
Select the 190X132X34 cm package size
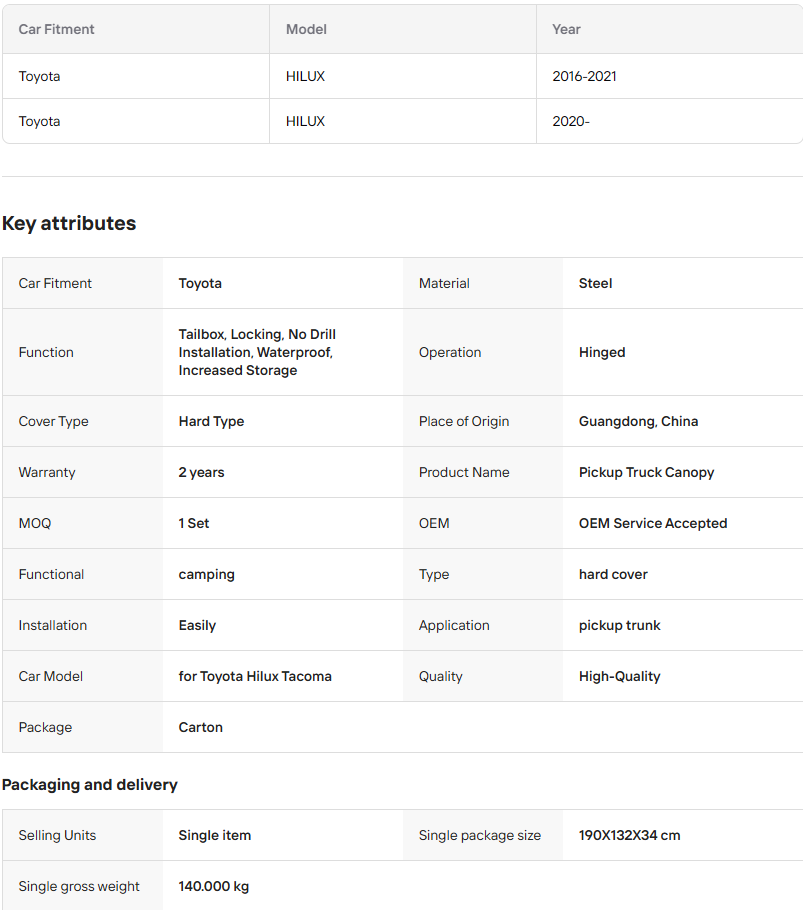(x=629, y=835)
